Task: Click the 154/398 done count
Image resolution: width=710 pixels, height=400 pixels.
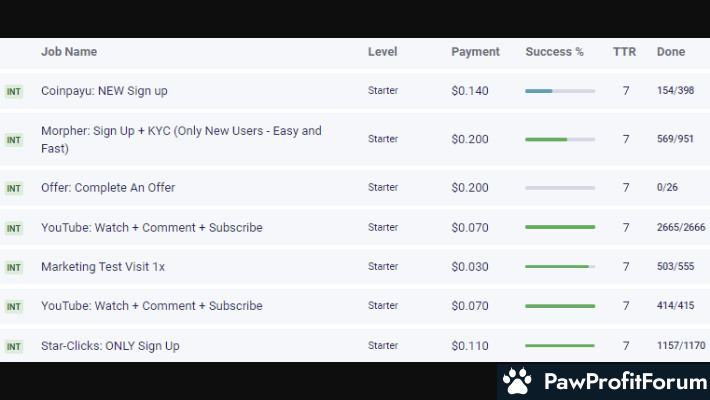Action: pos(675,90)
